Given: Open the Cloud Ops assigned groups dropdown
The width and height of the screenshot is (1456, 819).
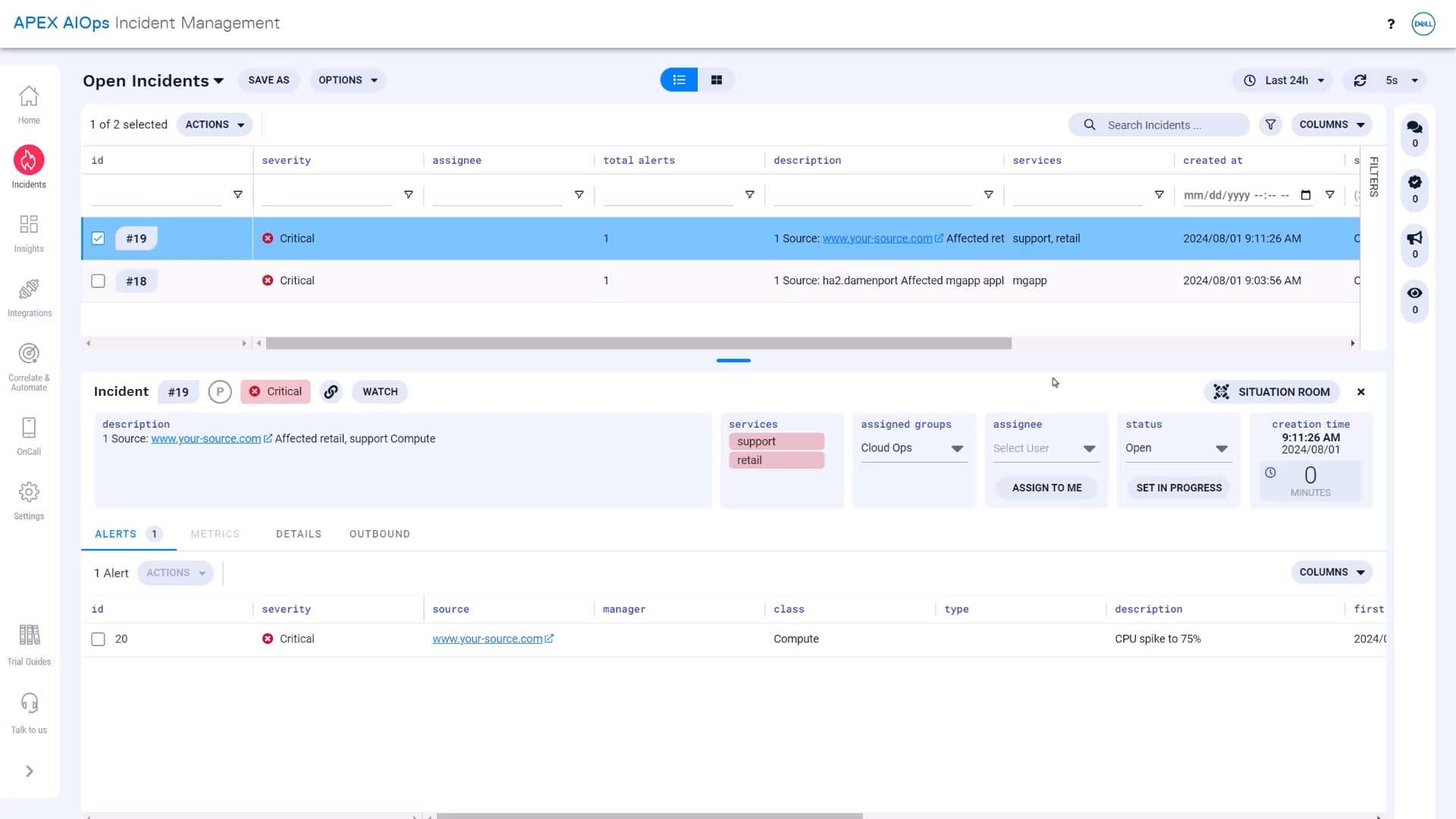Looking at the screenshot, I should click(x=913, y=448).
